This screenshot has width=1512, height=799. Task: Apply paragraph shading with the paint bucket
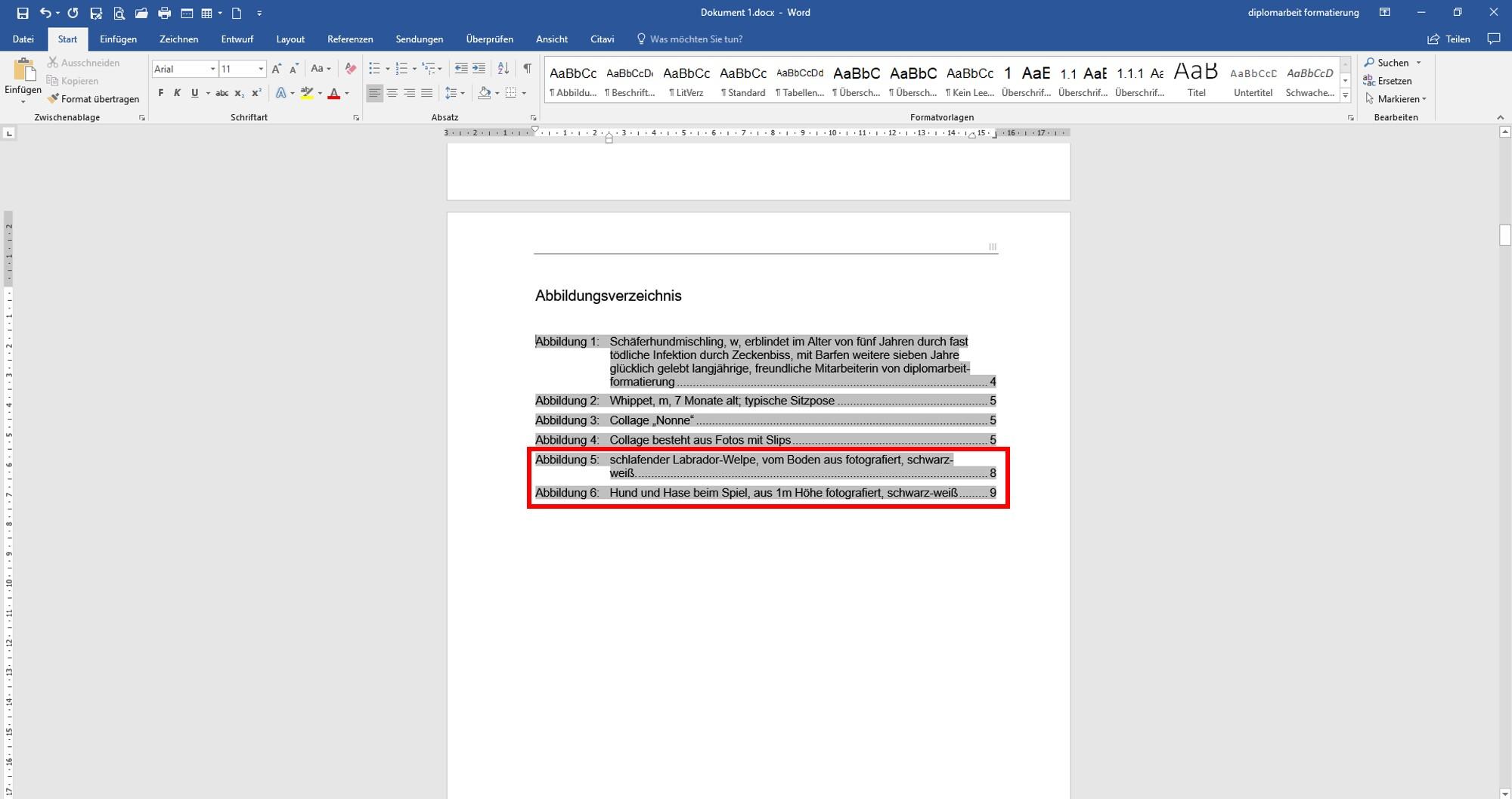click(485, 93)
